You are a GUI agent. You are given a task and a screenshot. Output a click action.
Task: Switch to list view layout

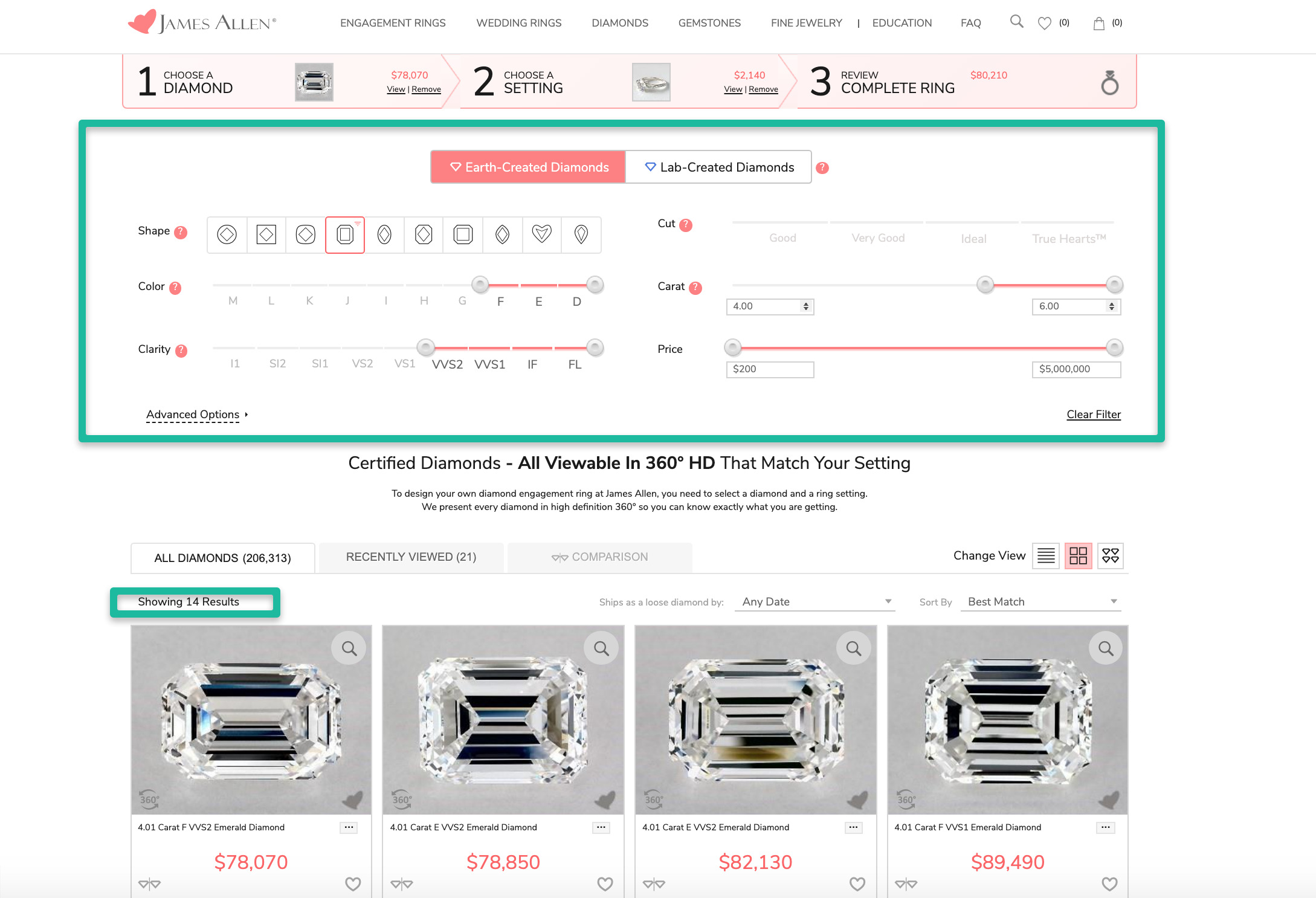coord(1046,555)
